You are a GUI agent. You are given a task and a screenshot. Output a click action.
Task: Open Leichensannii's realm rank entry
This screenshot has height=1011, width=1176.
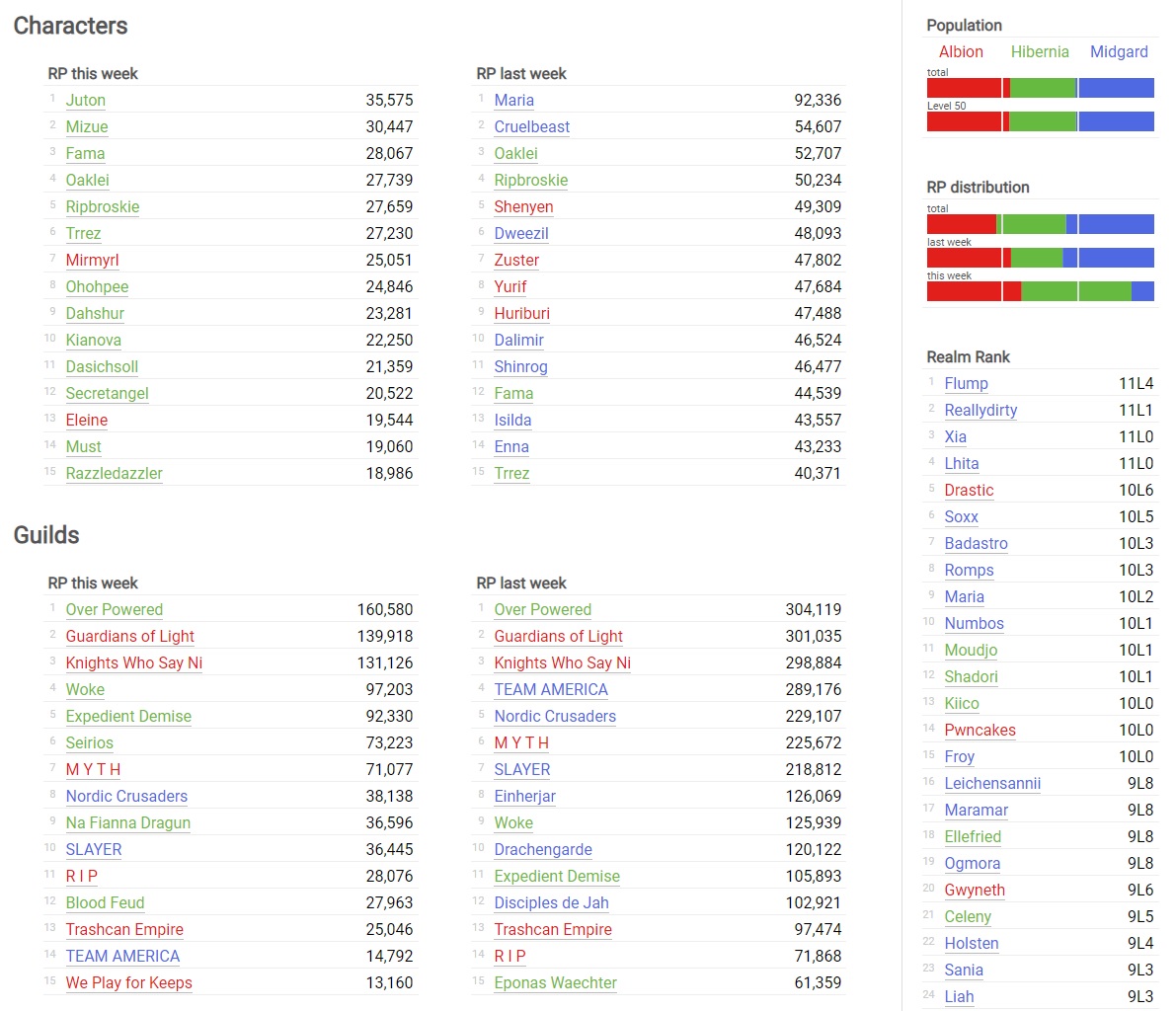click(992, 783)
